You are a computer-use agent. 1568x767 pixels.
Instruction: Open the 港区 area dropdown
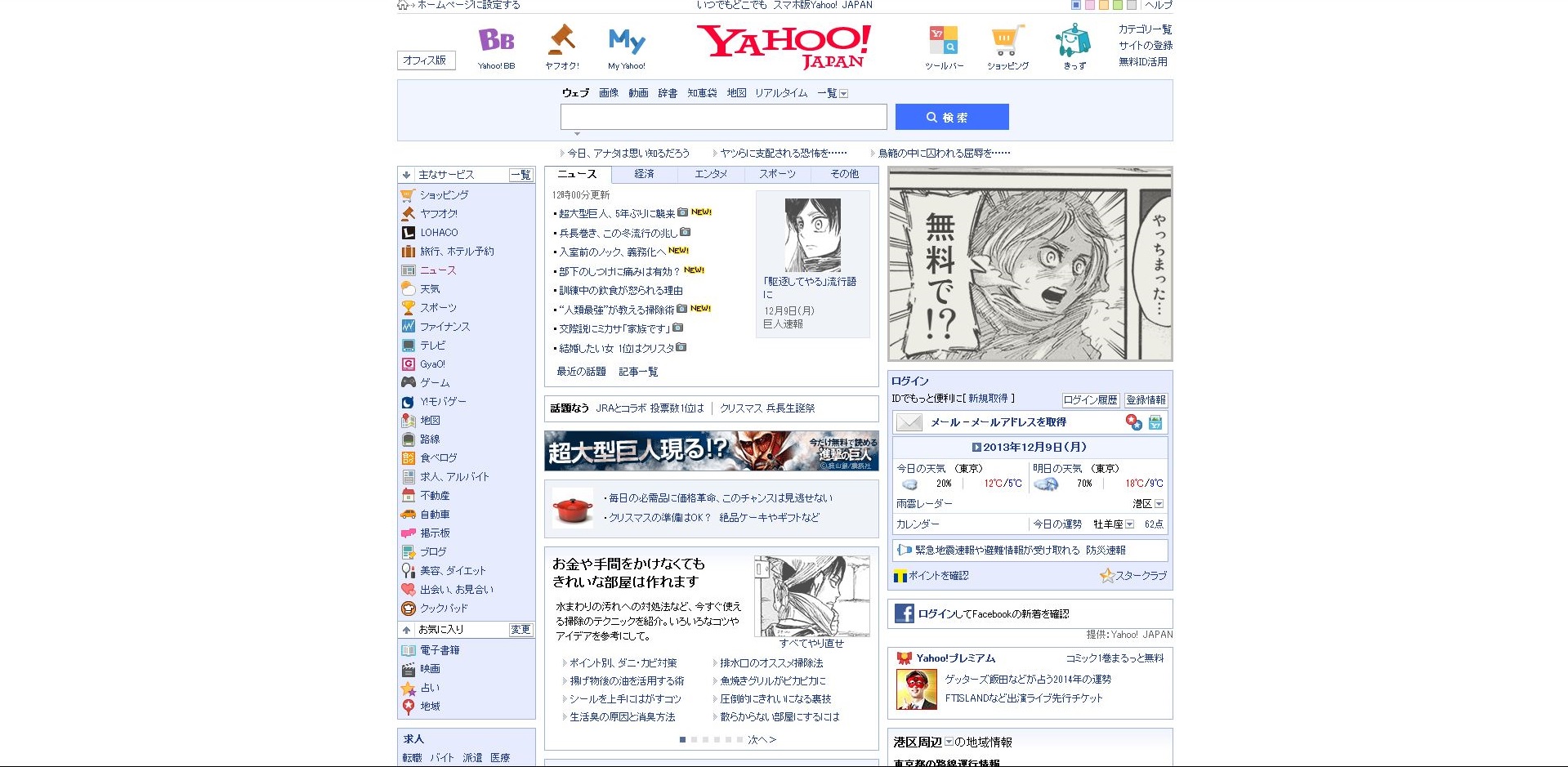(1159, 504)
